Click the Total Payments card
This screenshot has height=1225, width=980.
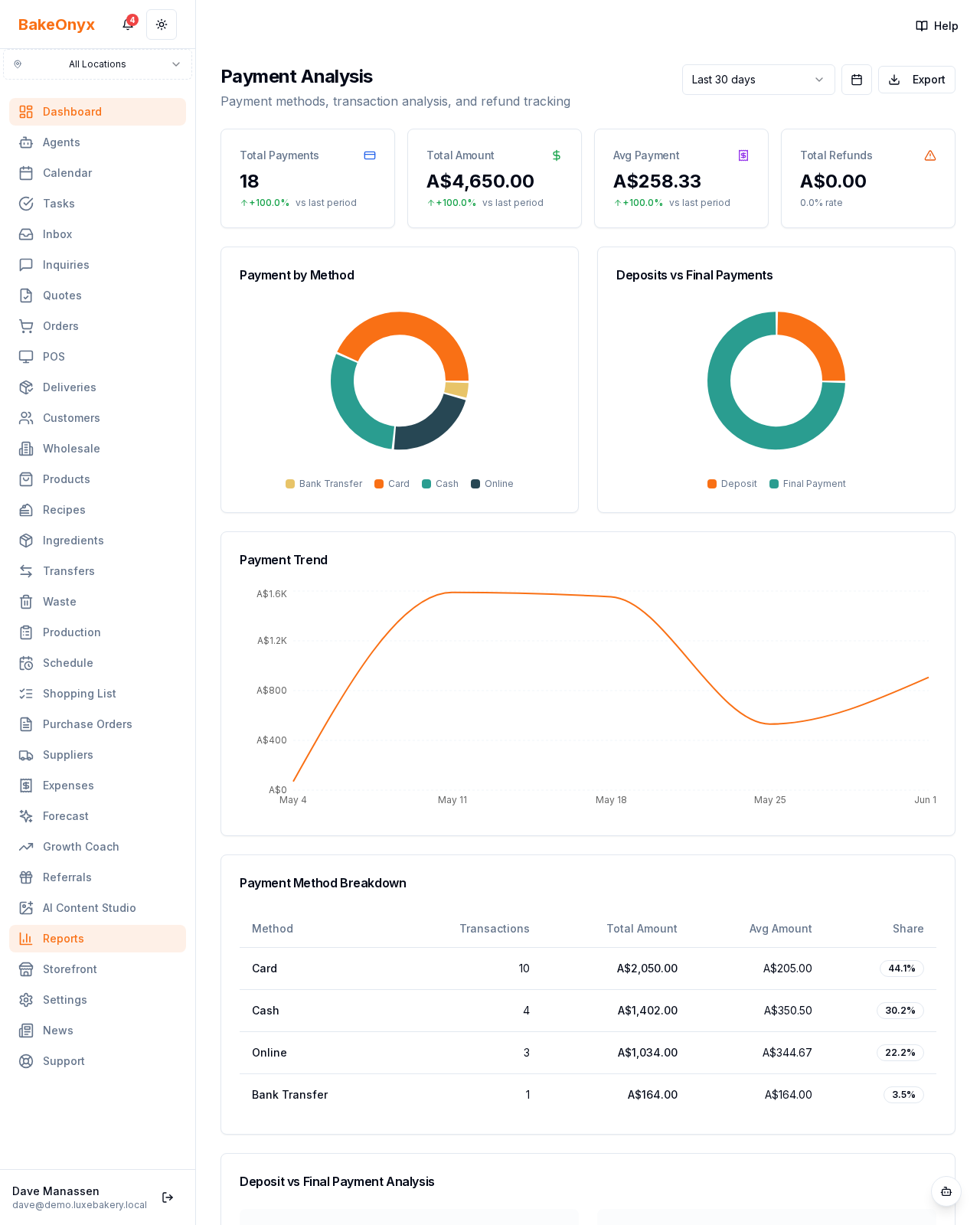click(308, 178)
